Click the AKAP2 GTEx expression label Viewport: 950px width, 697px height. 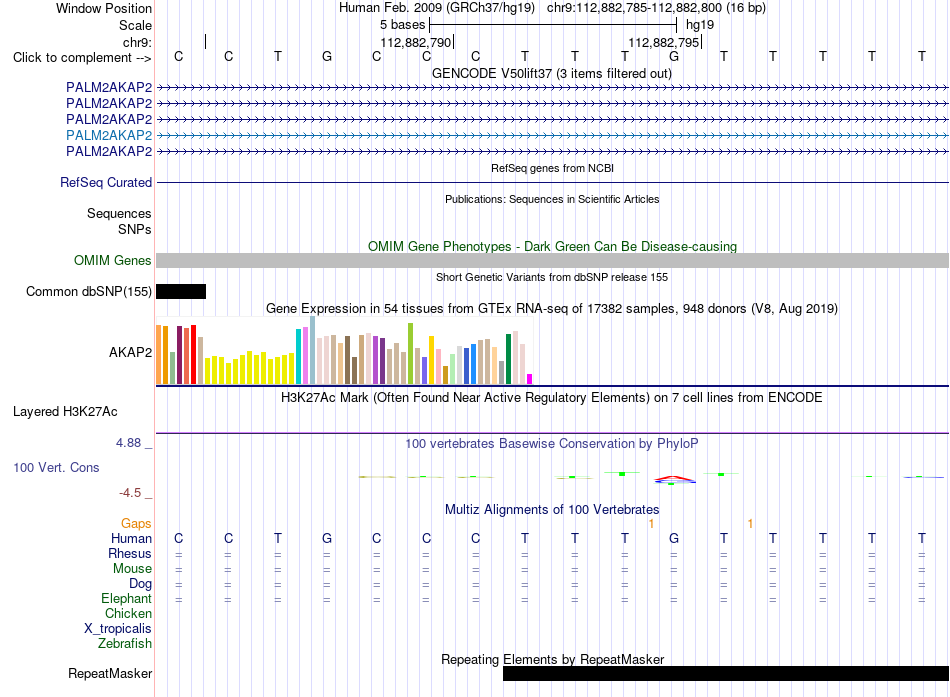click(130, 352)
